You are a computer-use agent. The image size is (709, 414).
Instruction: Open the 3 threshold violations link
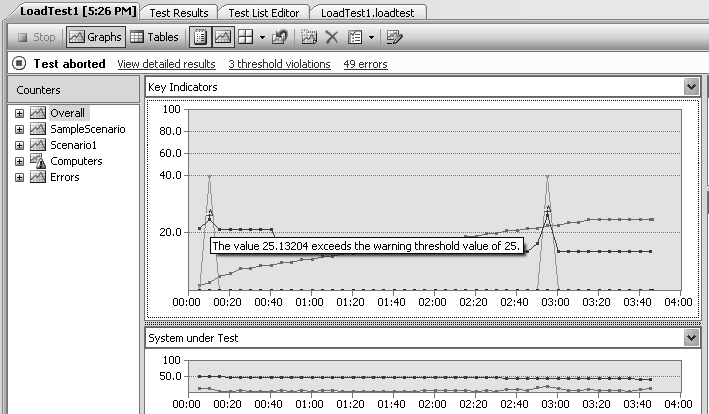coord(279,64)
